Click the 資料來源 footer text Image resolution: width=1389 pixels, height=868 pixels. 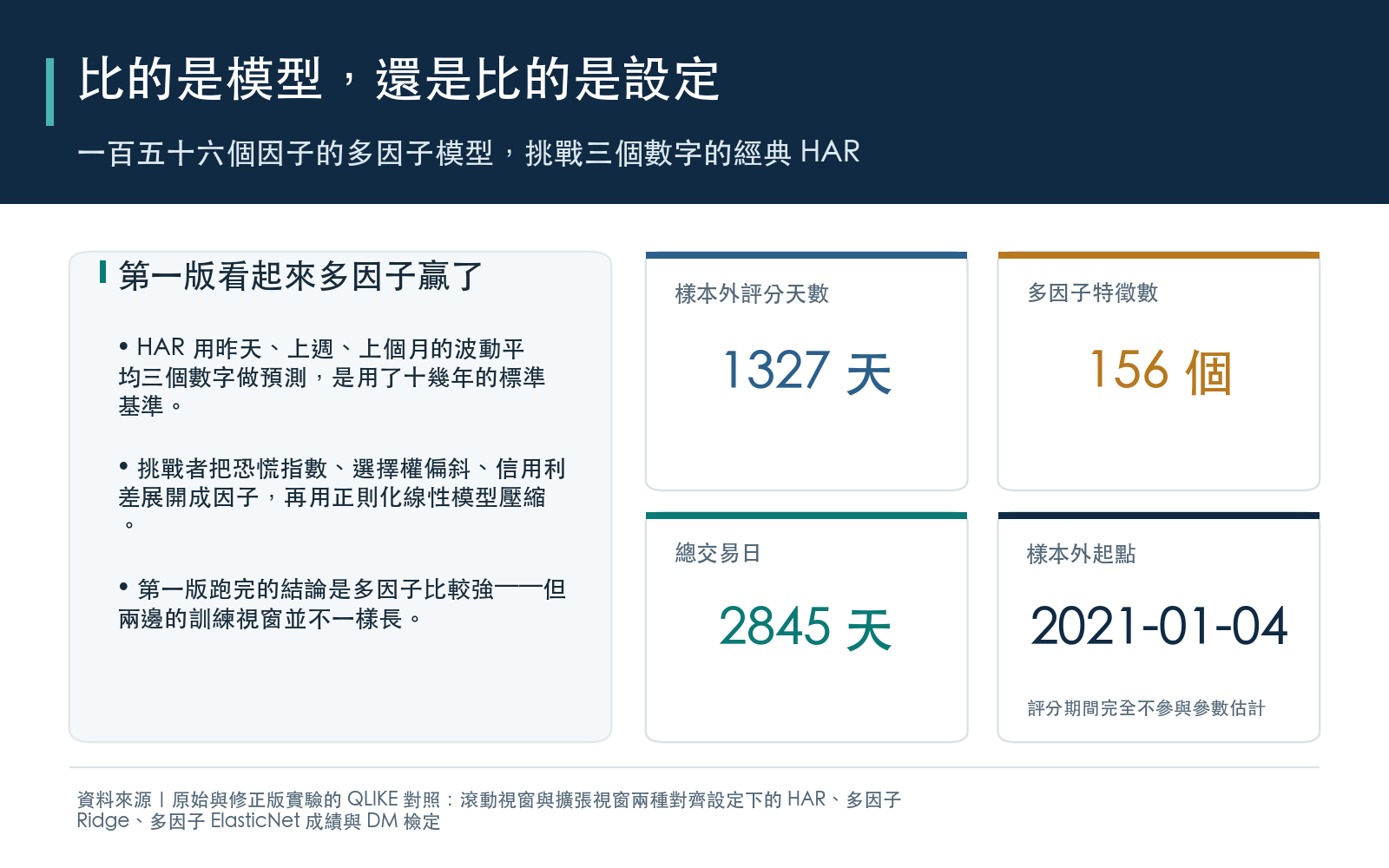pos(489,810)
